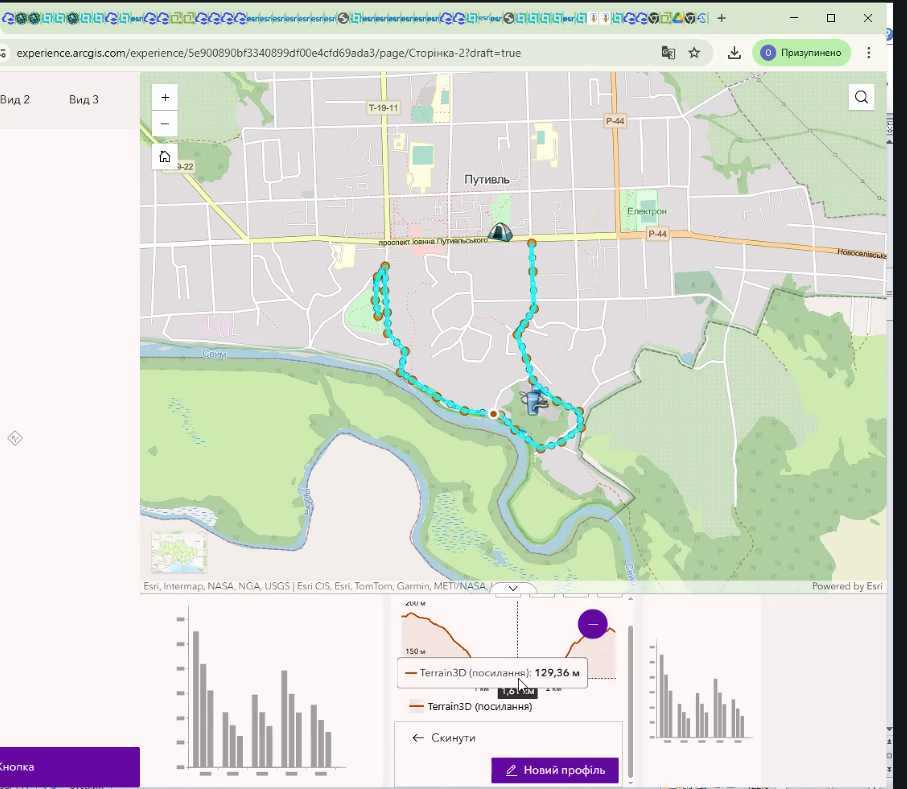Screen dimensions: 907x789
Task: Zoom out of the map
Action: click(x=165, y=124)
